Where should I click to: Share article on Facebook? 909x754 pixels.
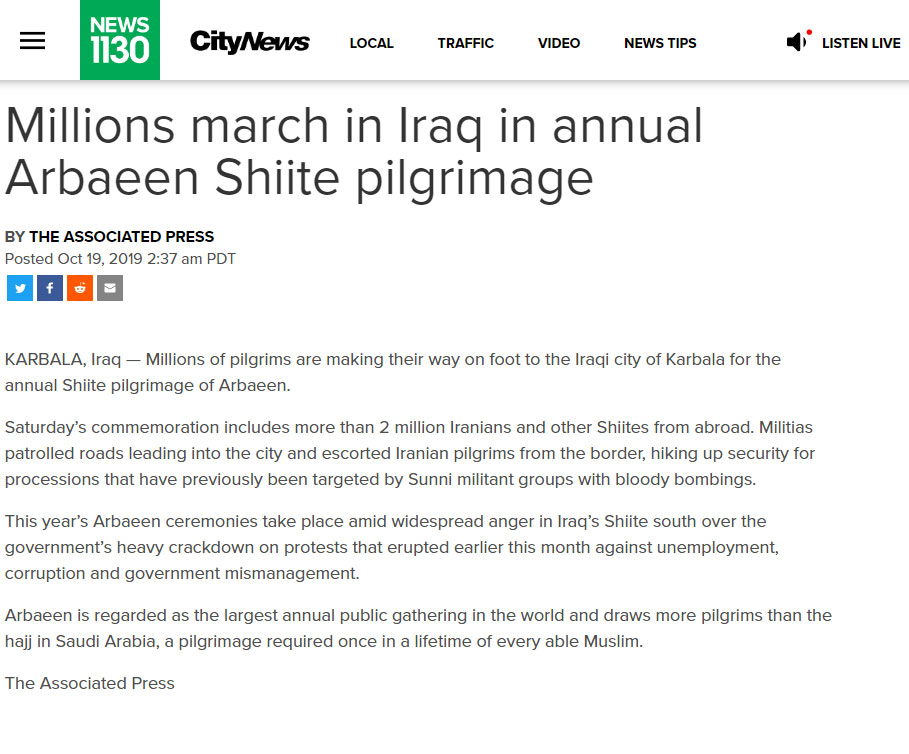pyautogui.click(x=50, y=288)
